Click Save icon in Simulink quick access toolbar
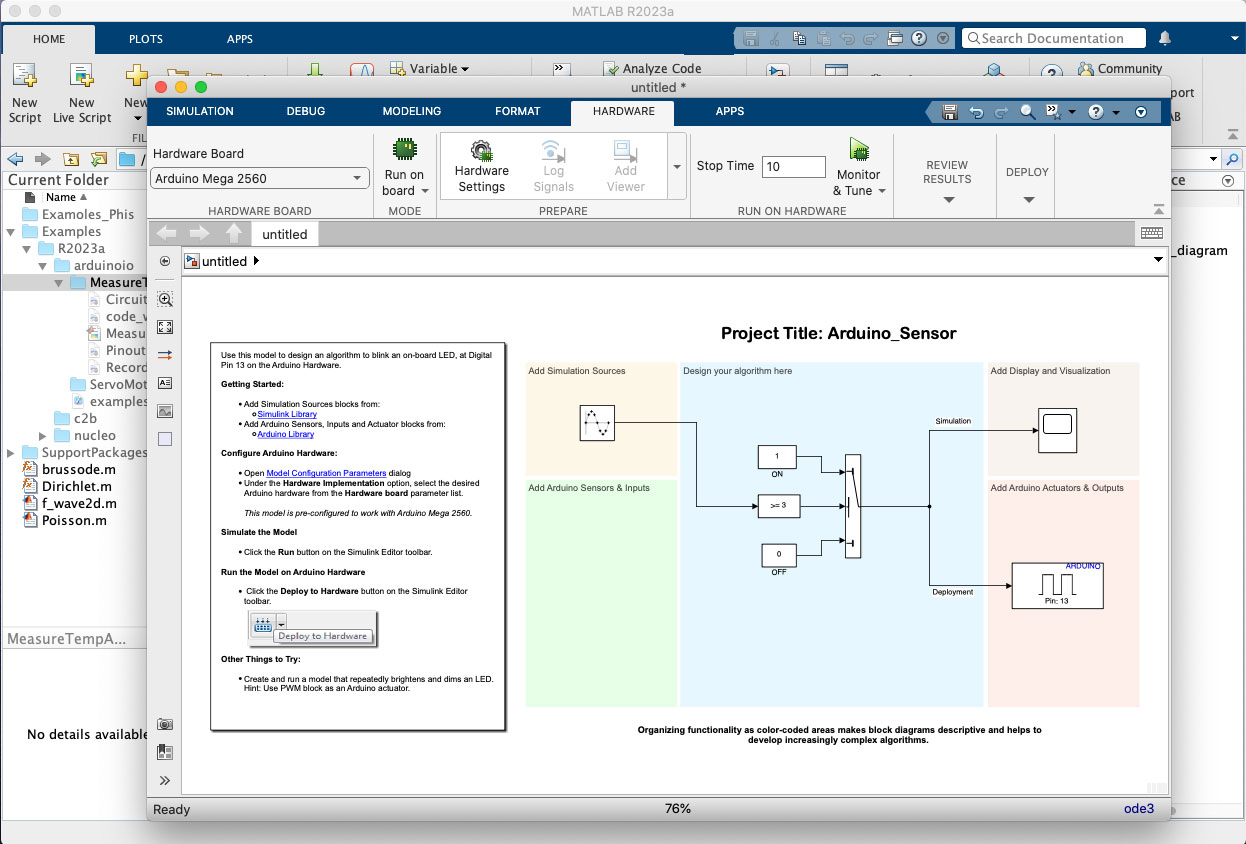1246x844 pixels. pyautogui.click(x=950, y=112)
